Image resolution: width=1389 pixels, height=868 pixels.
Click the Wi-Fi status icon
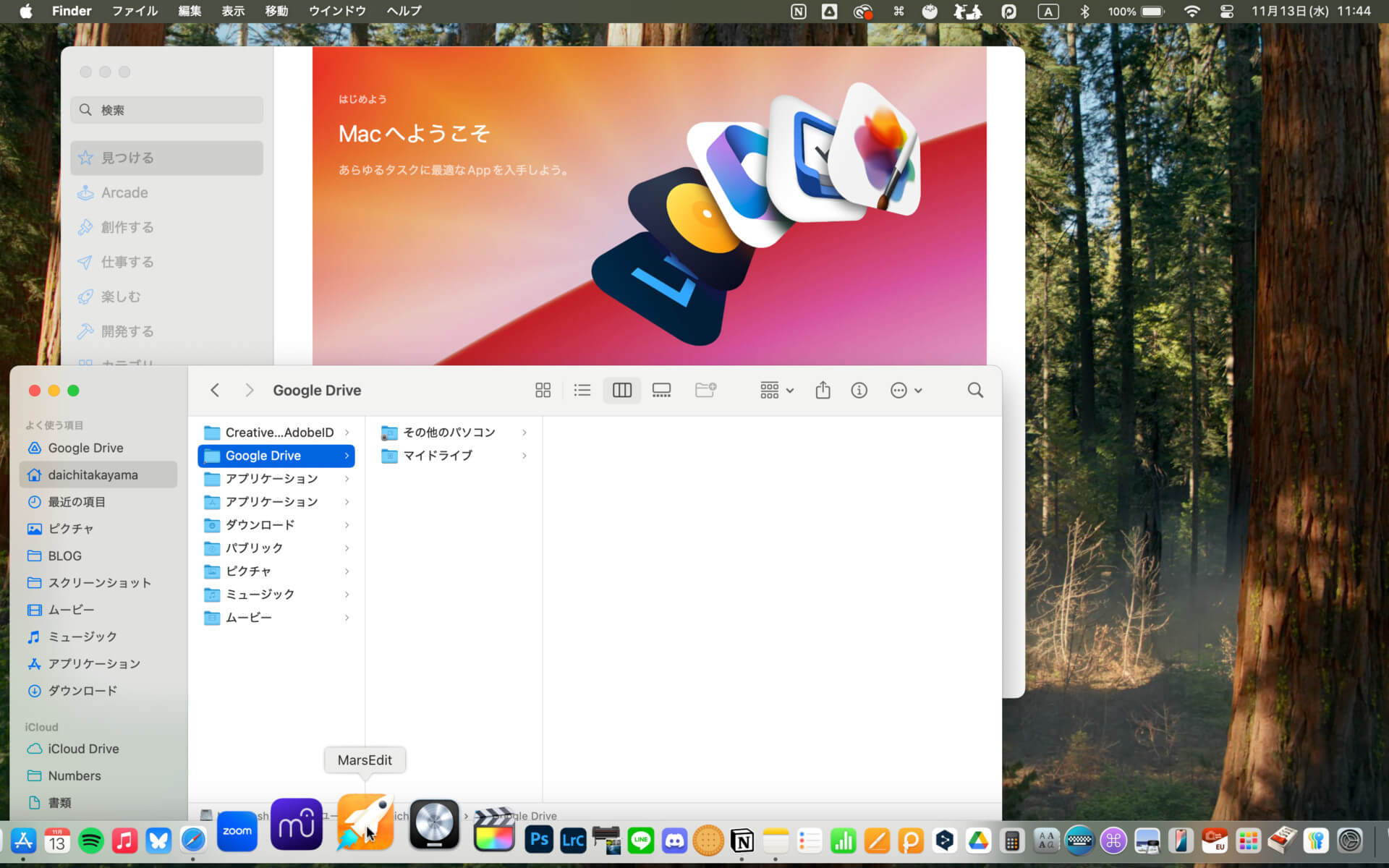[x=1192, y=11]
